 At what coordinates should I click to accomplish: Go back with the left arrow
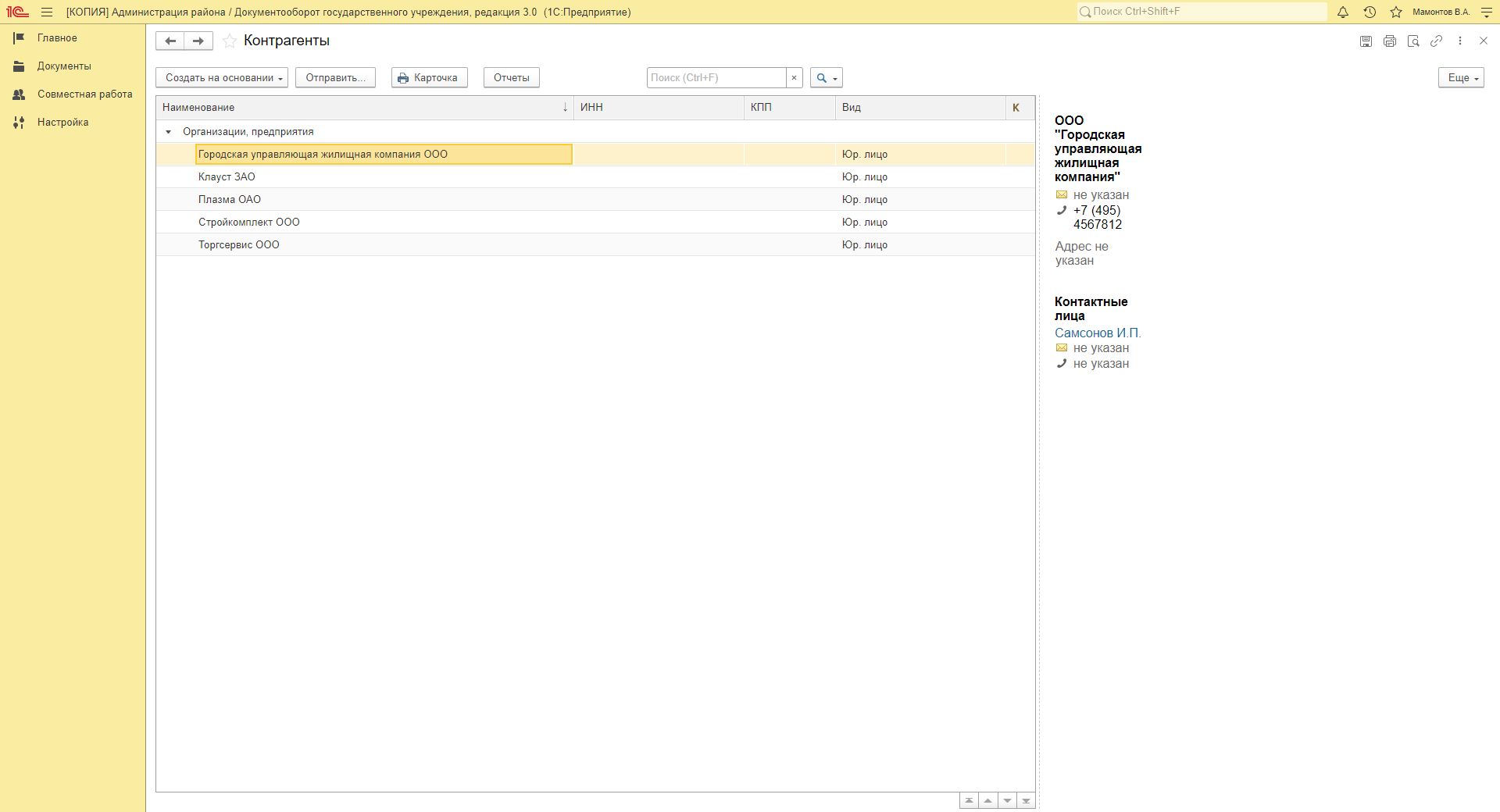(170, 41)
